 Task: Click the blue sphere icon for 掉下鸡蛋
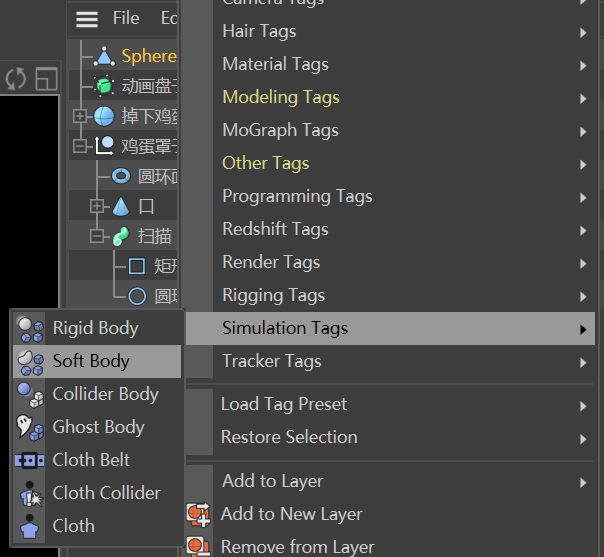tap(104, 116)
